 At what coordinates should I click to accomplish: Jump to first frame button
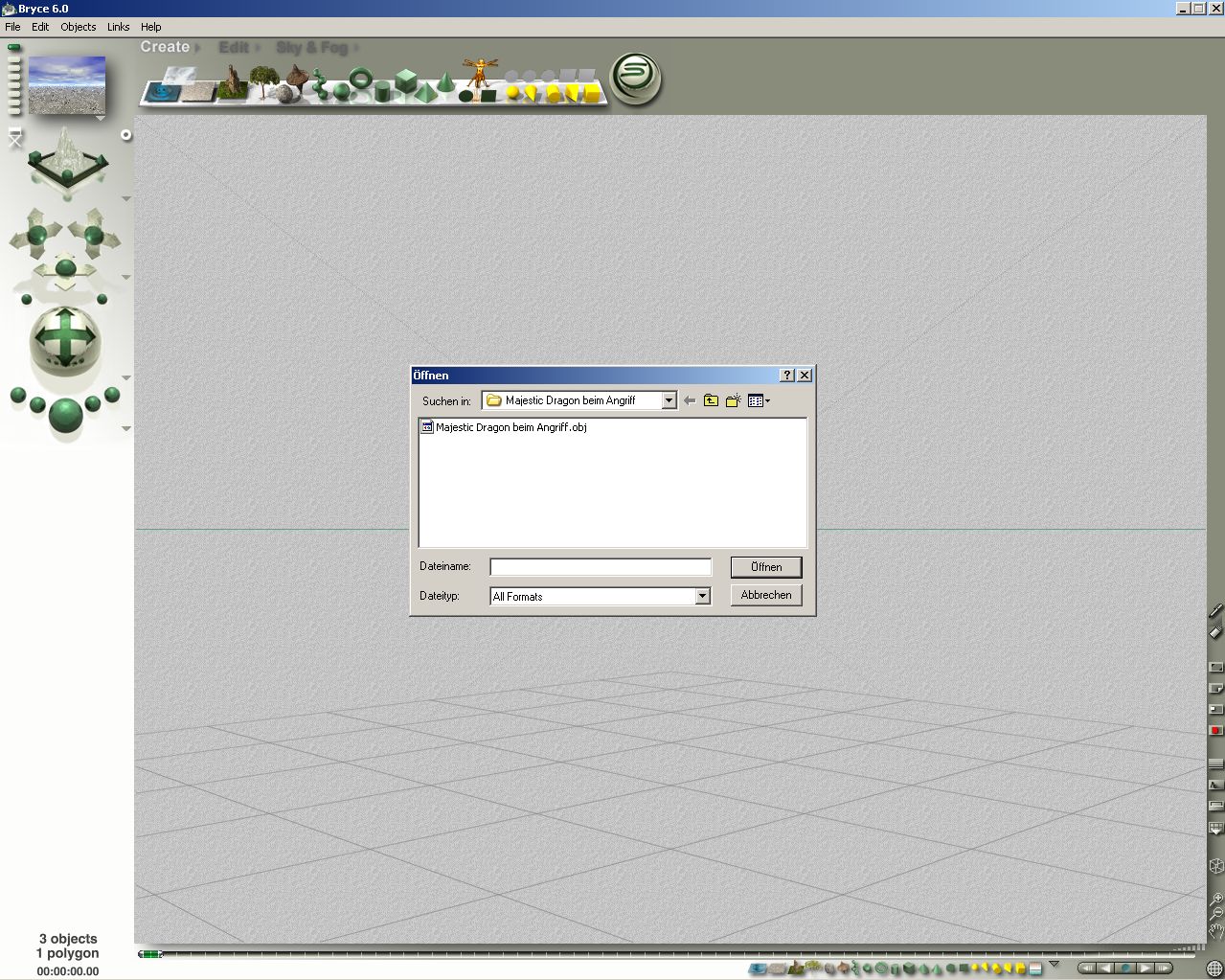coord(1087,969)
